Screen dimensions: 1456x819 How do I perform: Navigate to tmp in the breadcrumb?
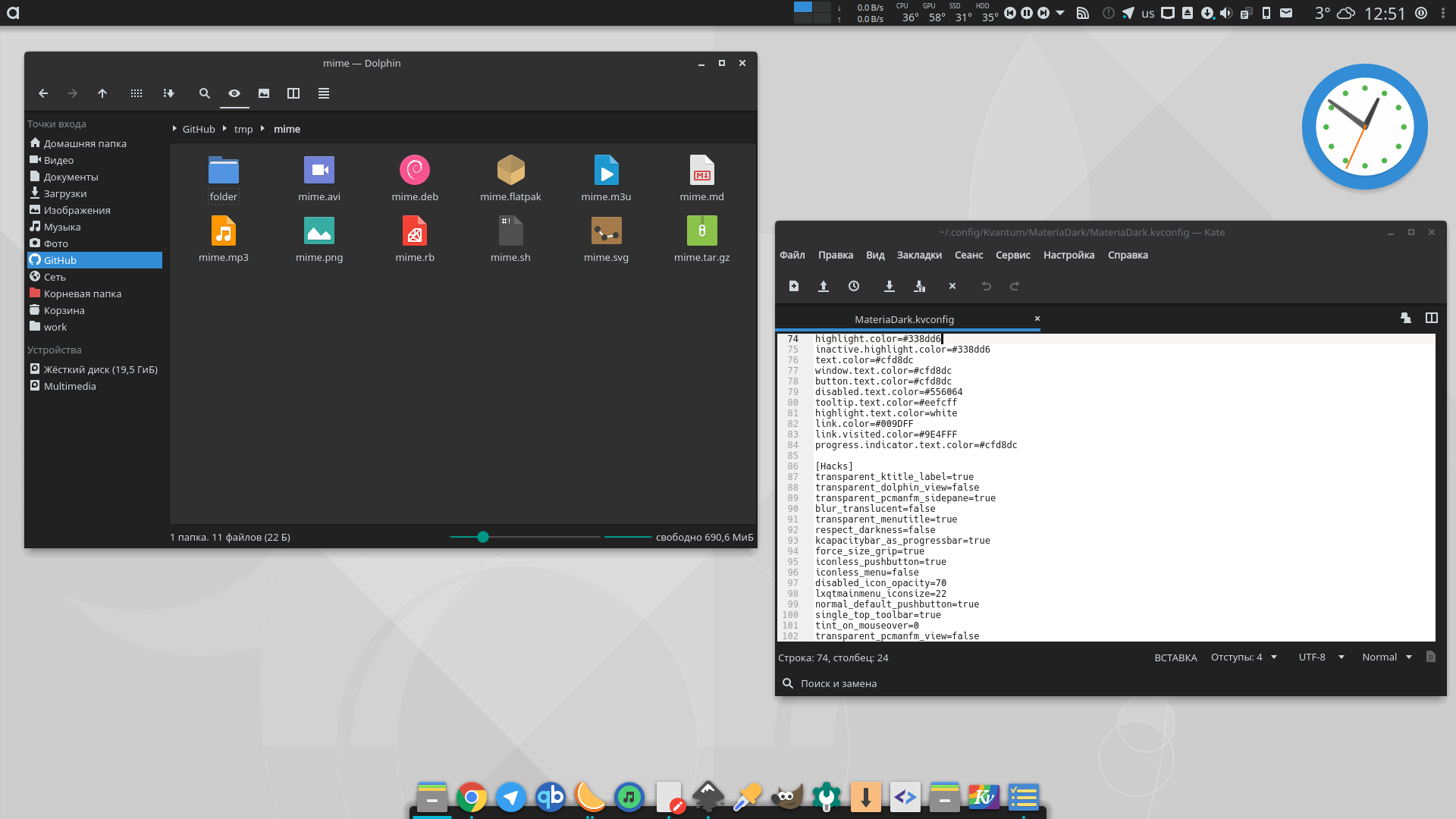pos(243,129)
